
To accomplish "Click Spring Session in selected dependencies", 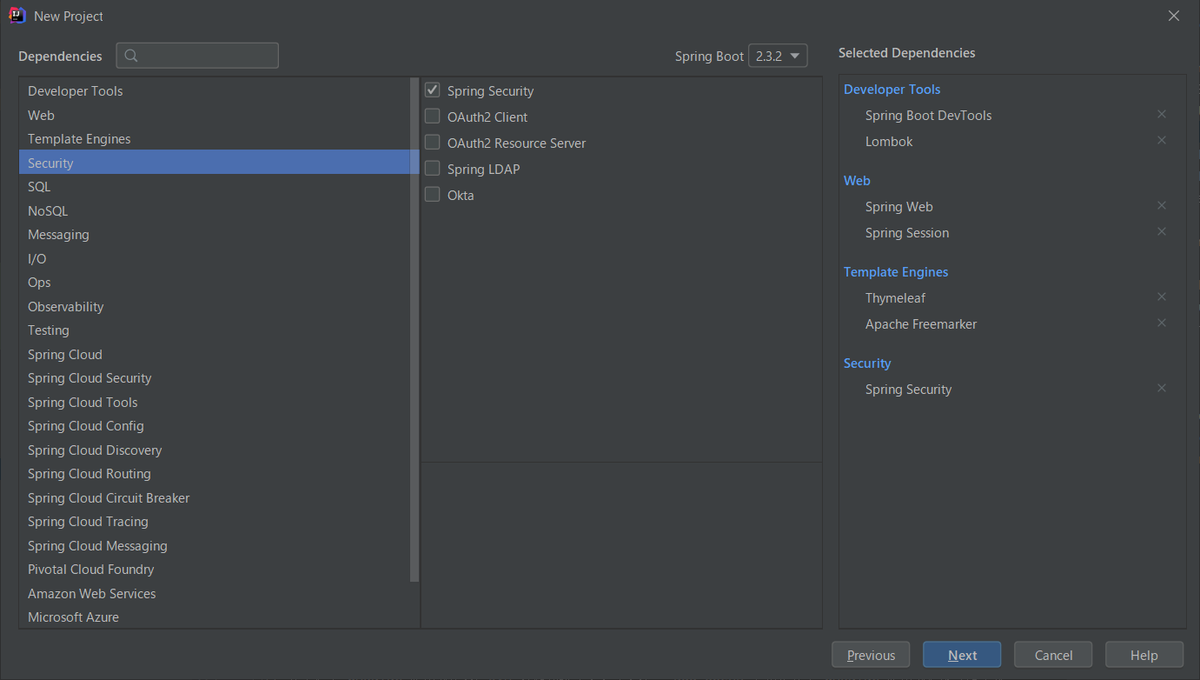I will click(907, 232).
